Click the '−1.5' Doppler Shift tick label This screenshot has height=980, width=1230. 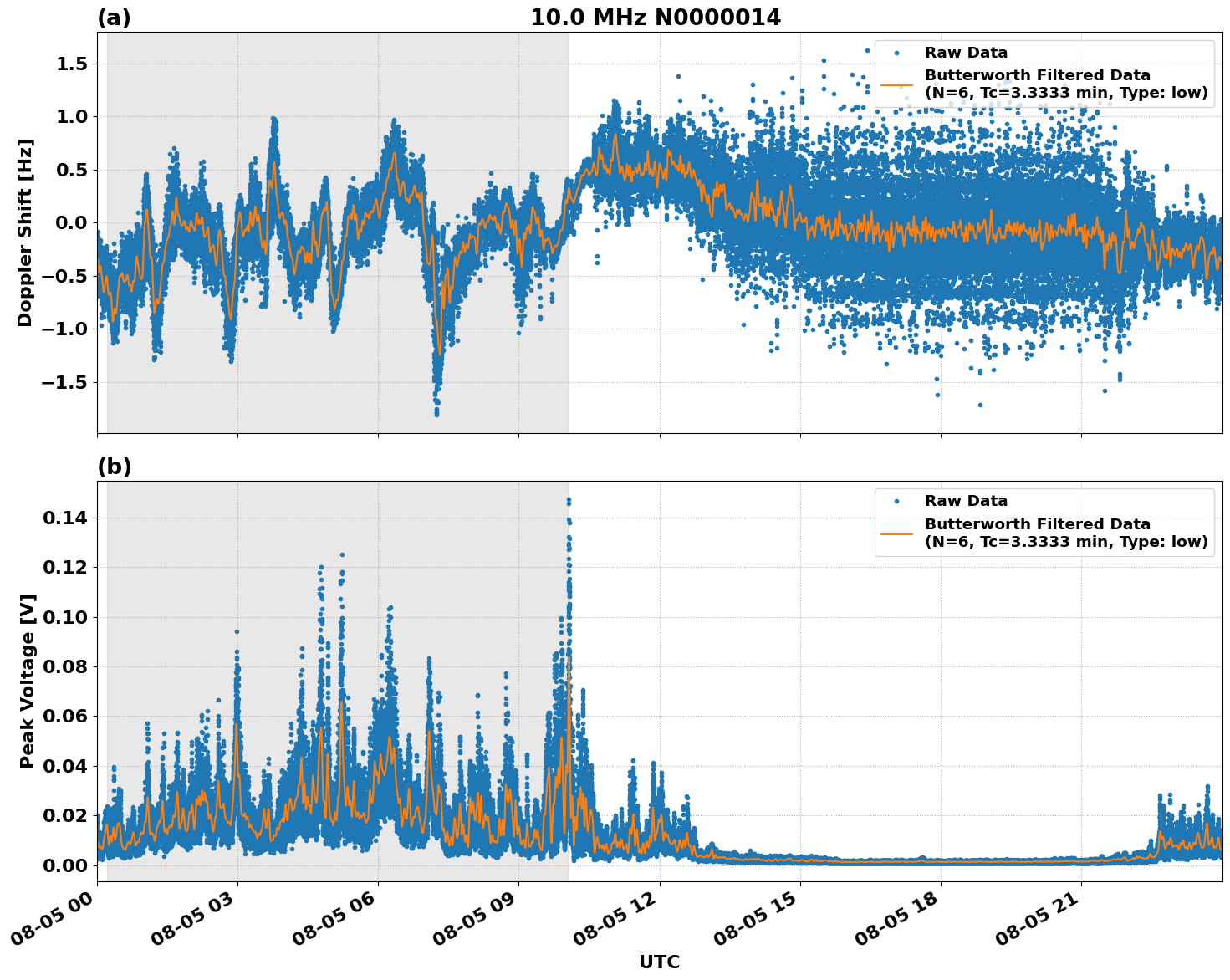tap(65, 382)
